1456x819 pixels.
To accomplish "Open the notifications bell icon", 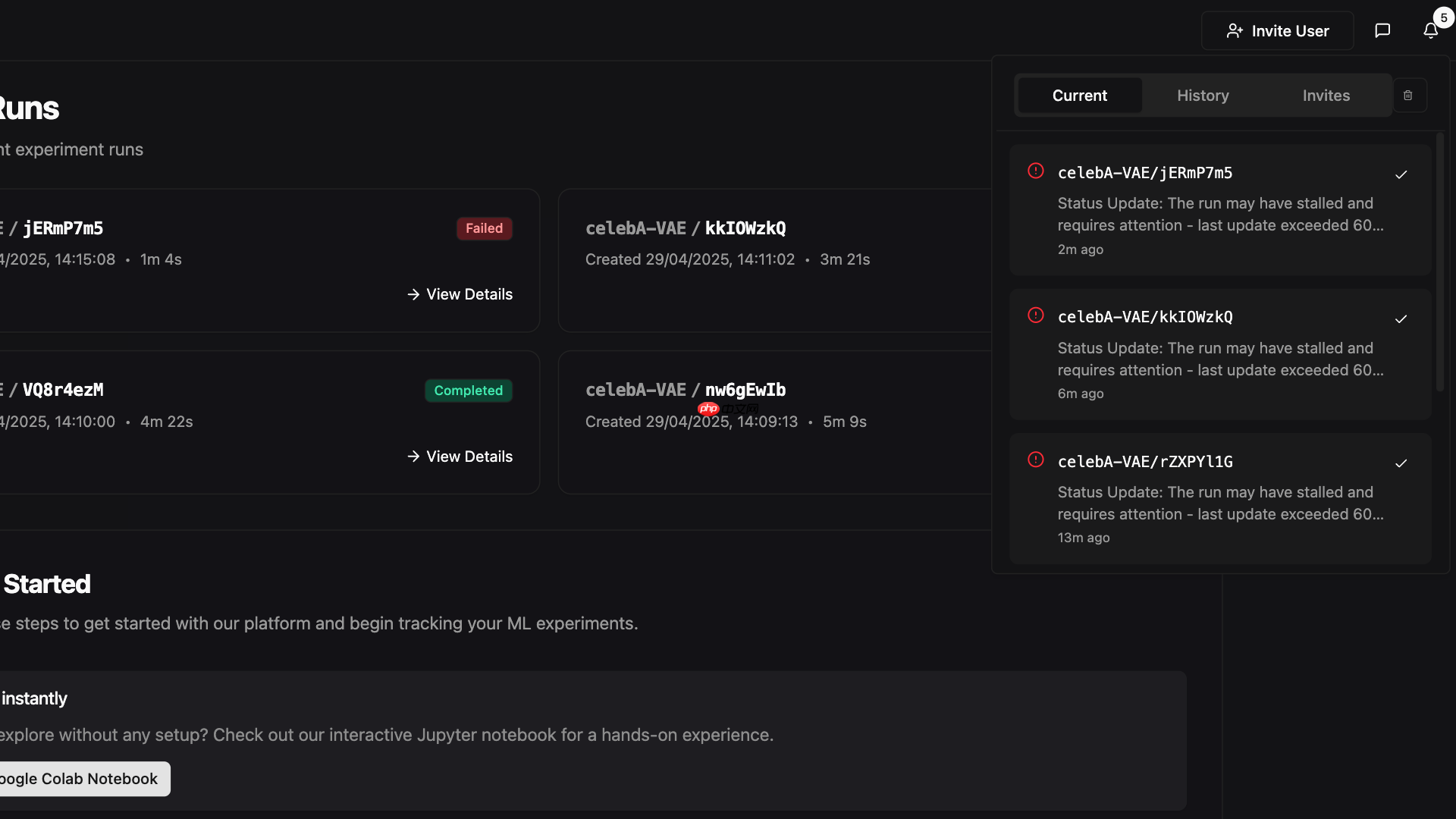I will pyautogui.click(x=1431, y=30).
